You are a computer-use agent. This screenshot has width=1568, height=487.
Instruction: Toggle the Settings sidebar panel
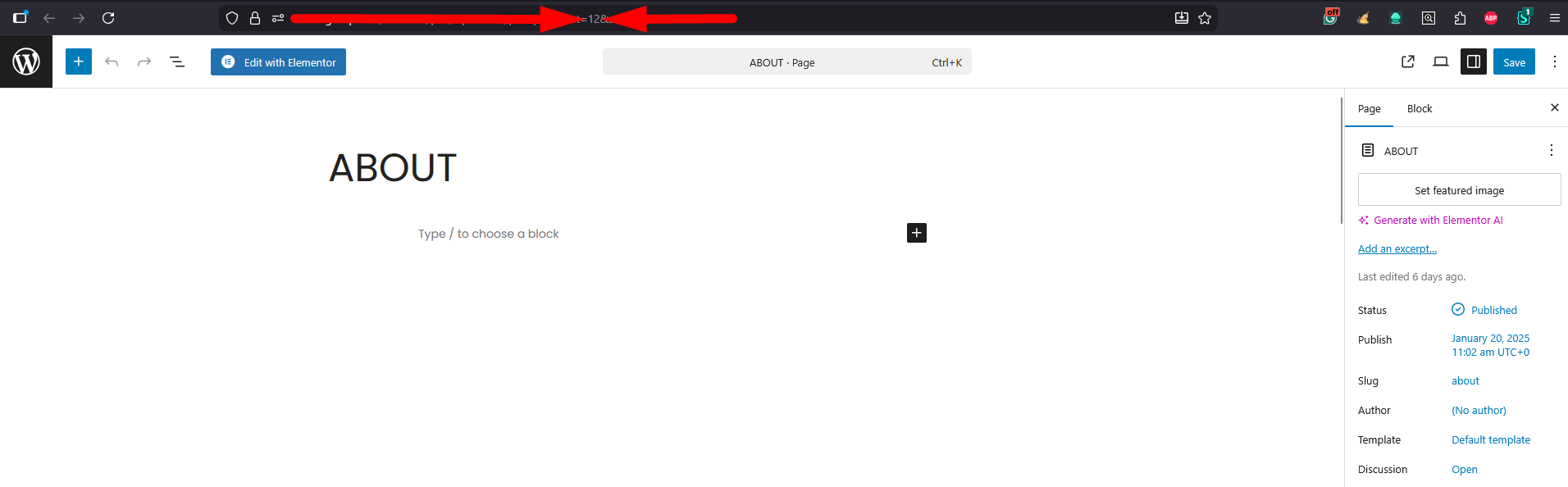(x=1474, y=61)
